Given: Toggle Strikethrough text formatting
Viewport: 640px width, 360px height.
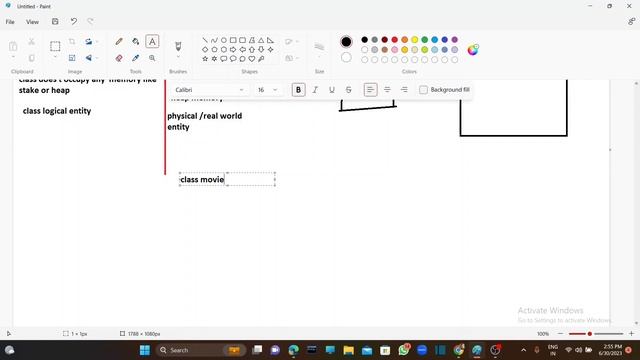Looking at the screenshot, I should 349,90.
